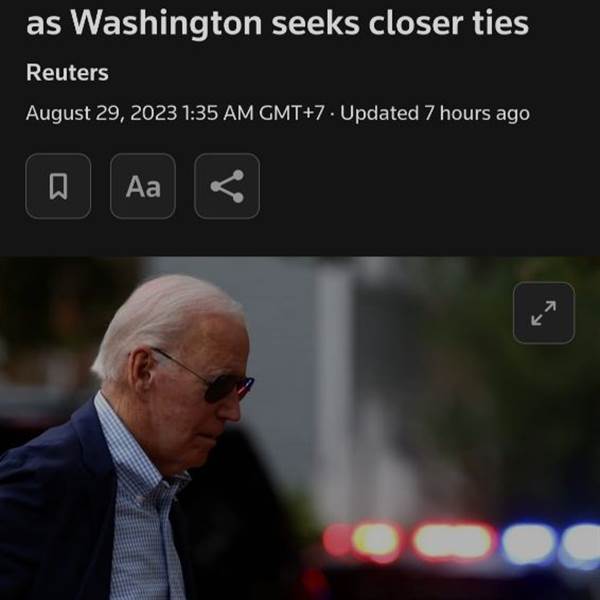The width and height of the screenshot is (600, 600).
Task: Open the Aa text size options
Action: click(x=143, y=186)
